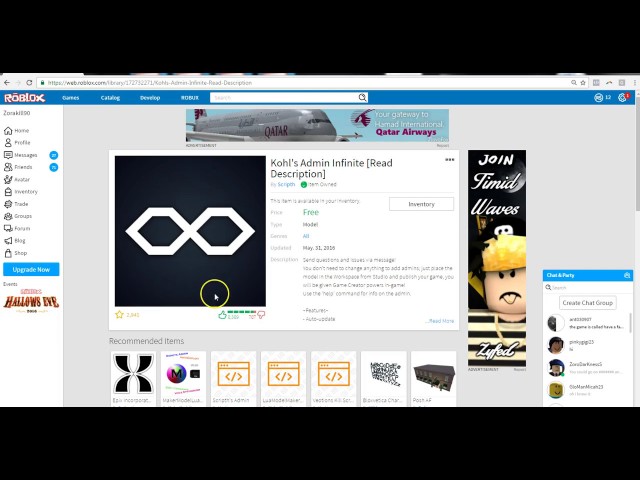Screen dimensions: 640x480
Task: Click the Roblox logo
Action: pyautogui.click(x=24, y=98)
